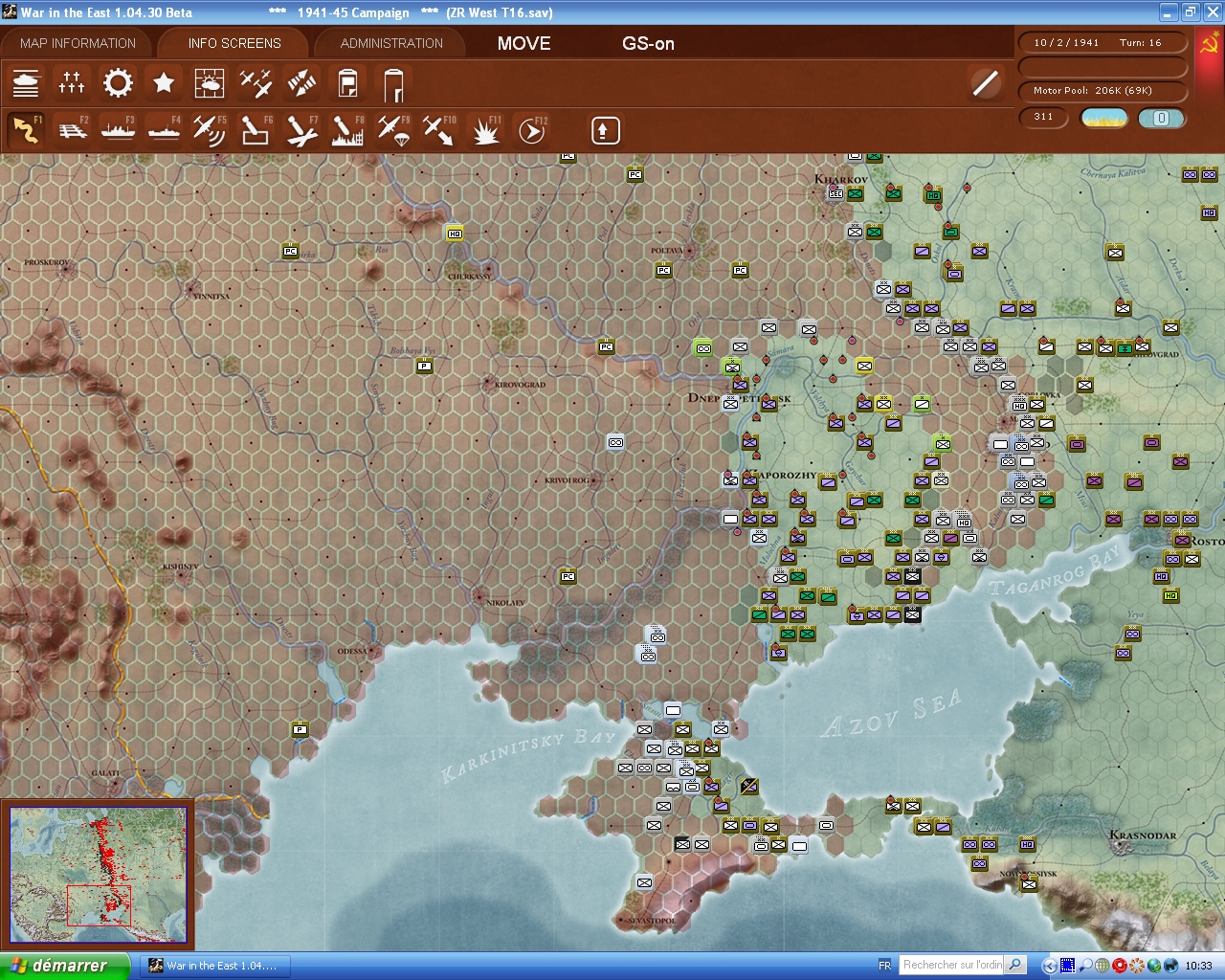Viewport: 1225px width, 980px height.
Task: Click Odessa on the map
Action: (352, 651)
